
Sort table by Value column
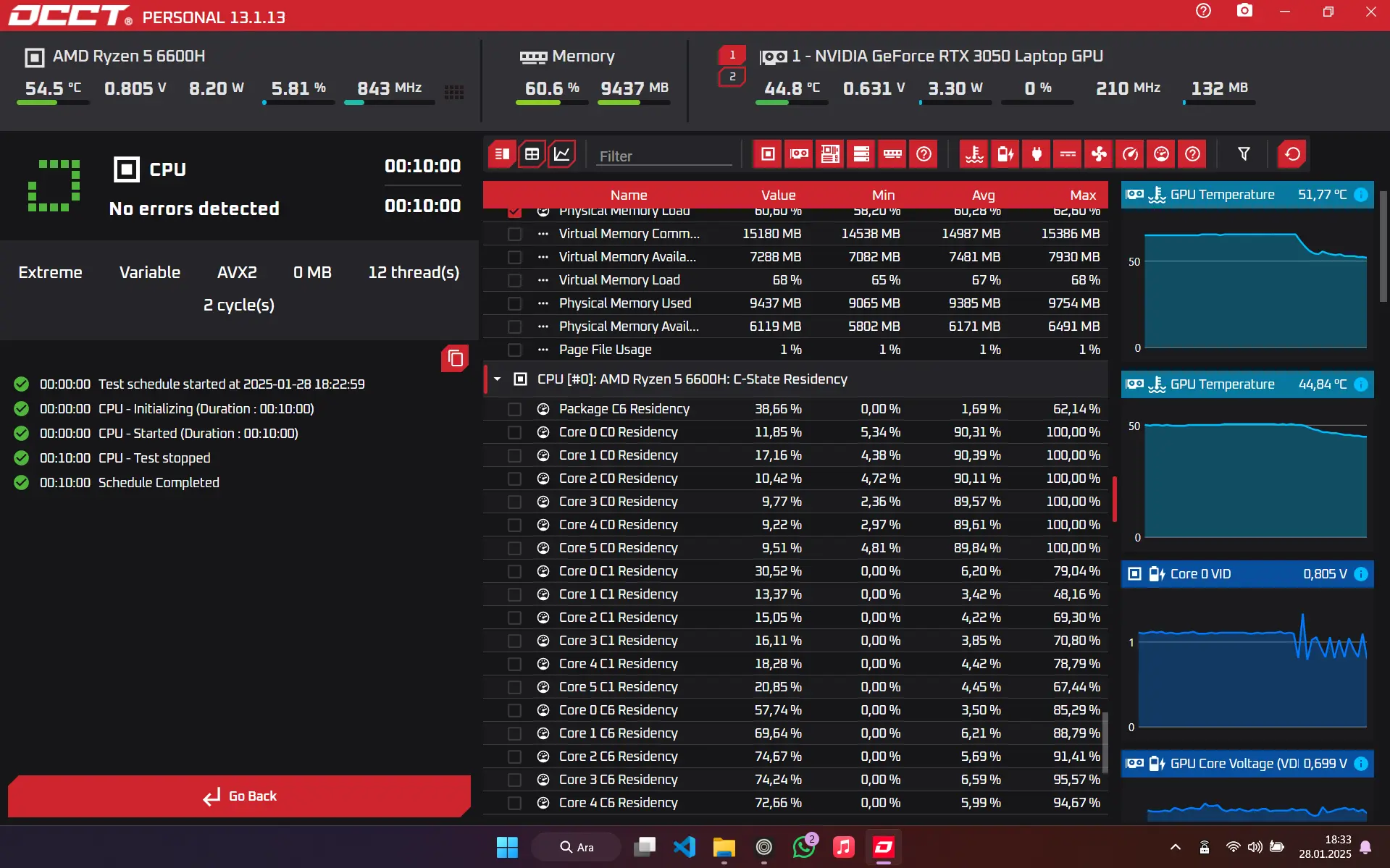778,195
